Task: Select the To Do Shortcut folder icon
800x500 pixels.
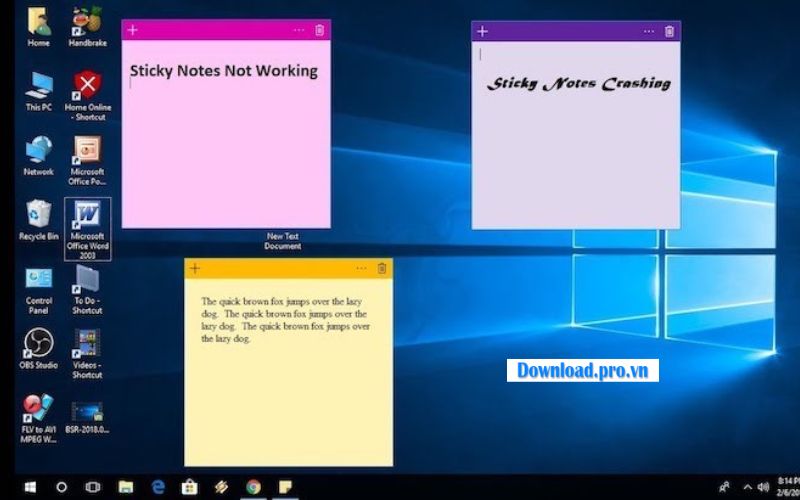Action: (x=87, y=291)
